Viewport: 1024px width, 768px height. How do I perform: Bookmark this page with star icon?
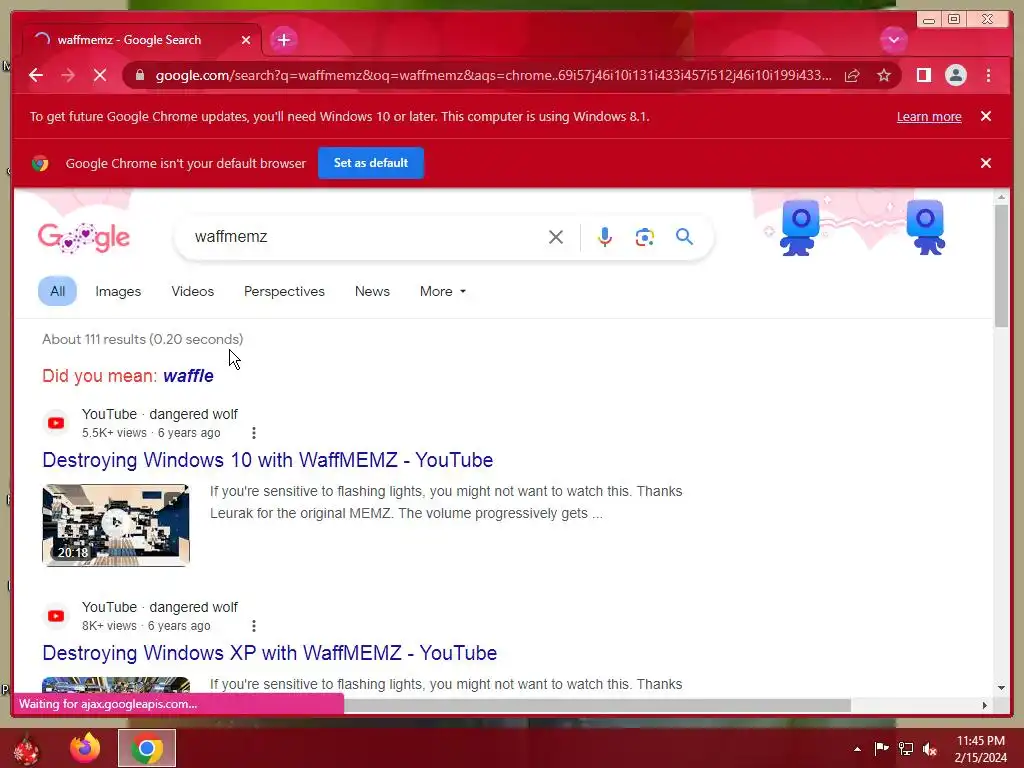tap(884, 75)
